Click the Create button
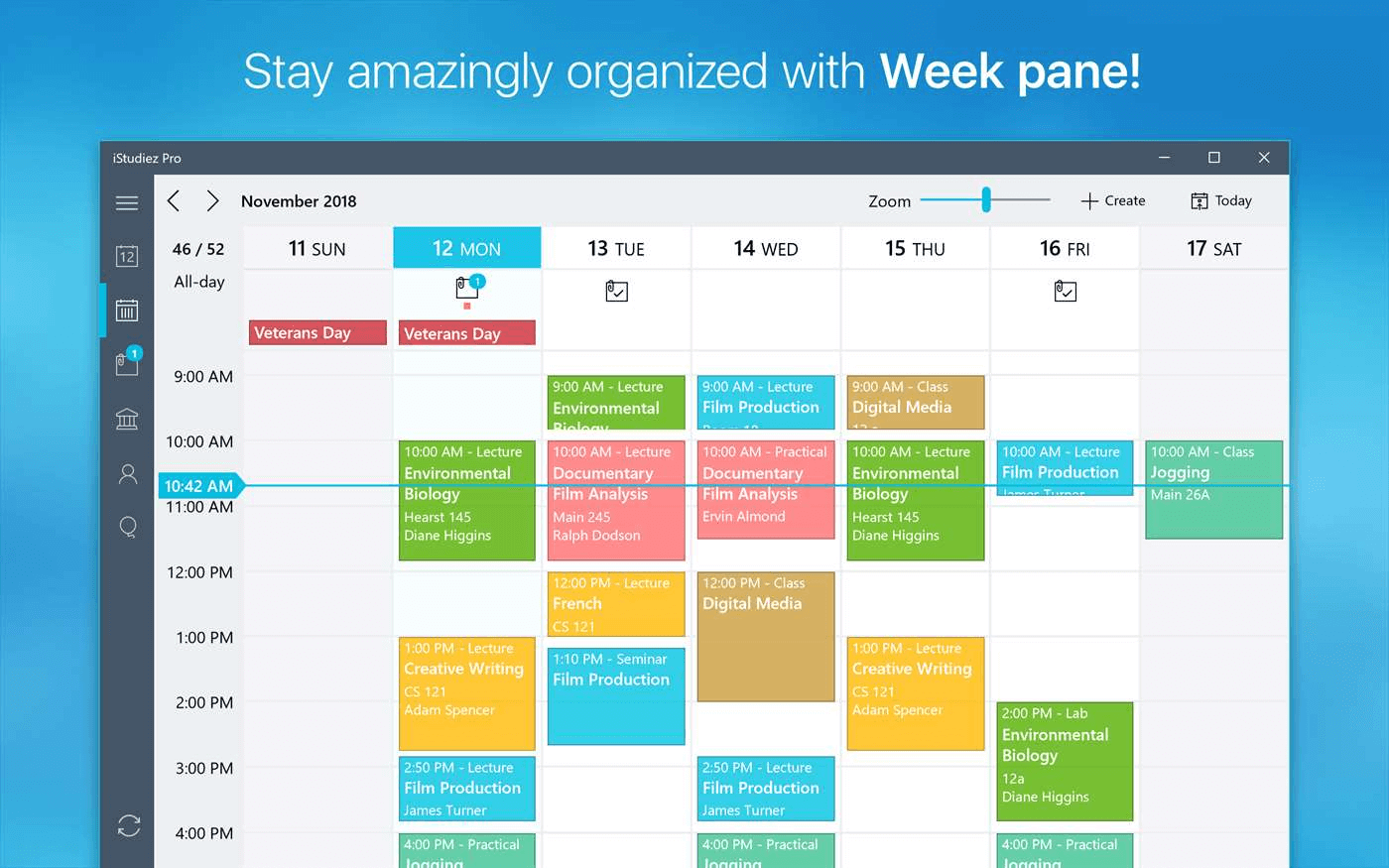Viewport: 1389px width, 868px height. click(x=1113, y=200)
